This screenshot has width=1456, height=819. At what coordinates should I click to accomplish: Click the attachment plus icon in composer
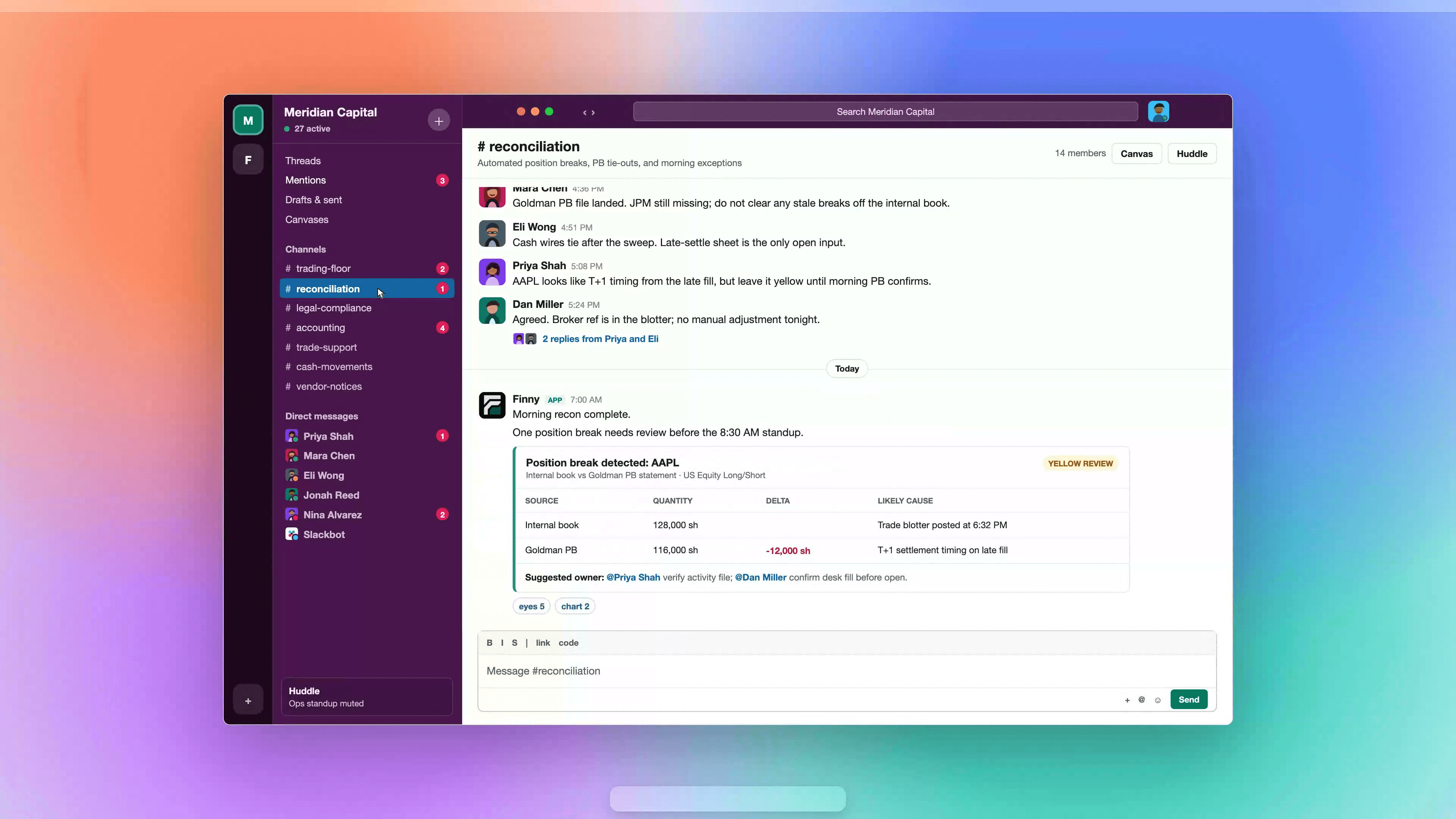coord(1127,700)
